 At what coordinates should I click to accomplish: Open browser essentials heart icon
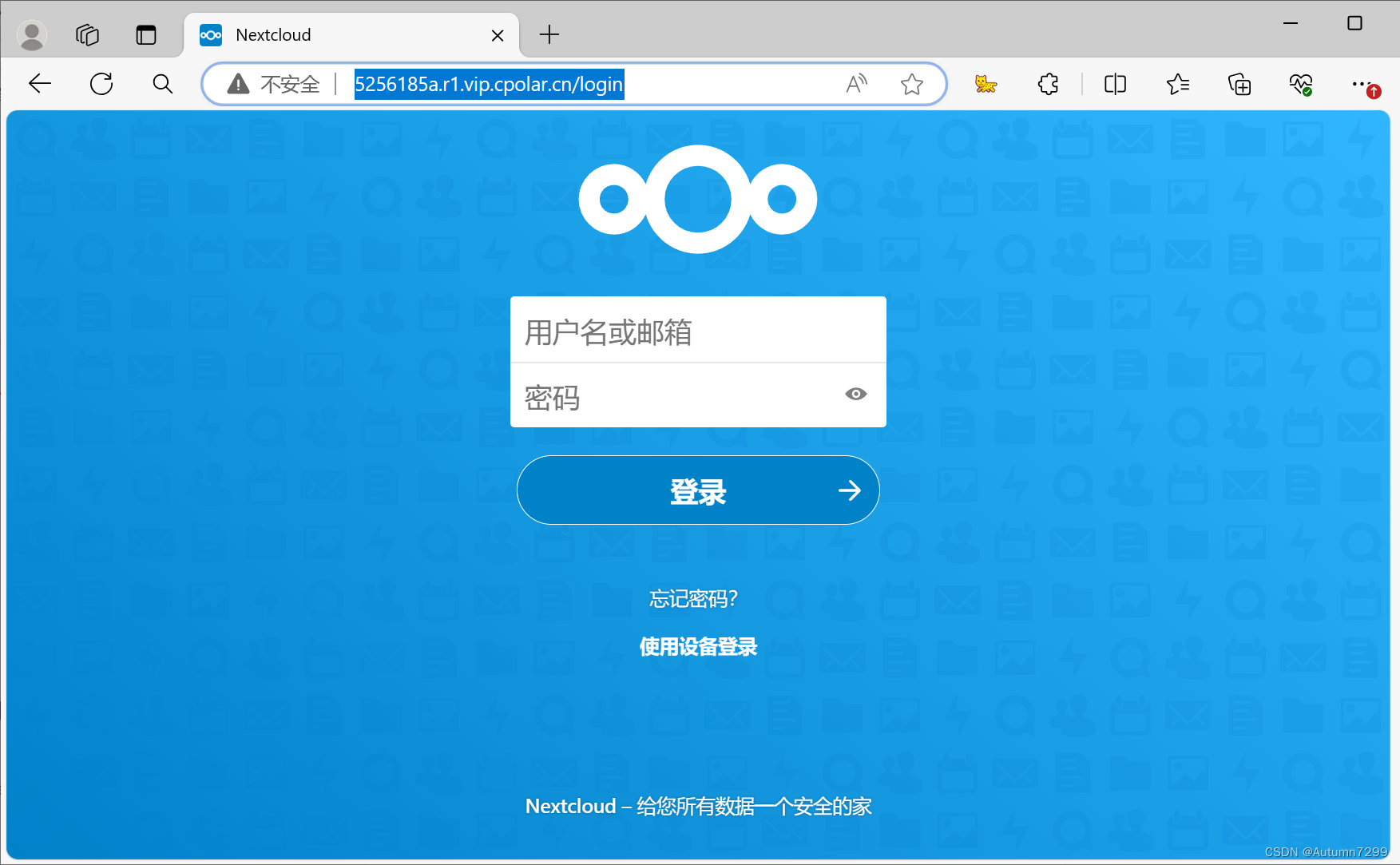pos(1301,84)
